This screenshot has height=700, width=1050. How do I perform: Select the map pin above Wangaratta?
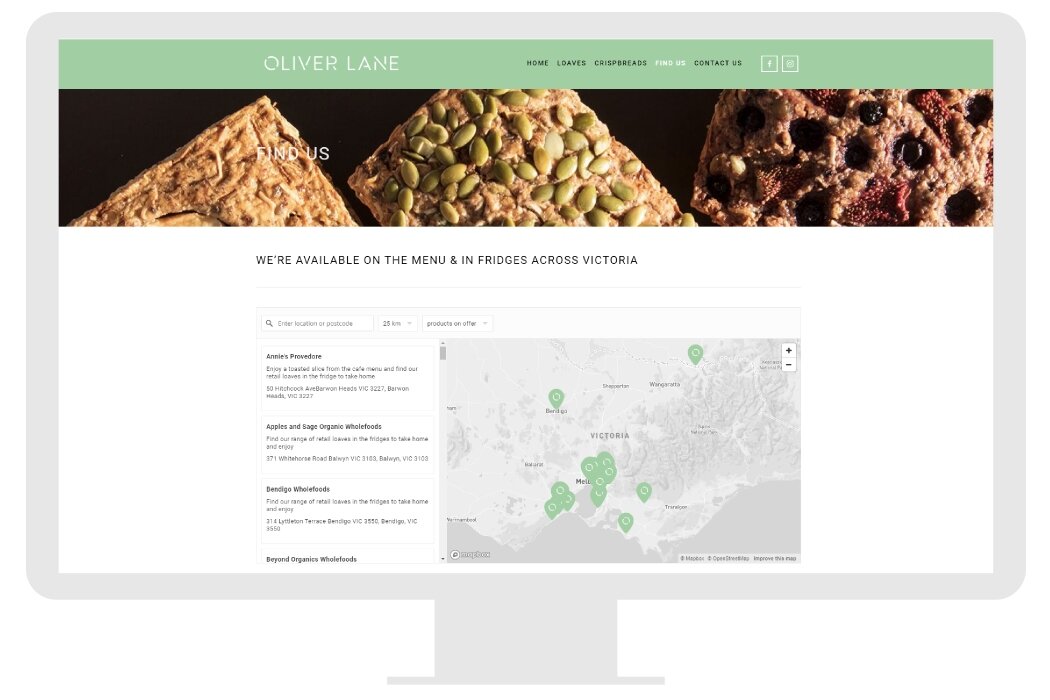tap(696, 354)
